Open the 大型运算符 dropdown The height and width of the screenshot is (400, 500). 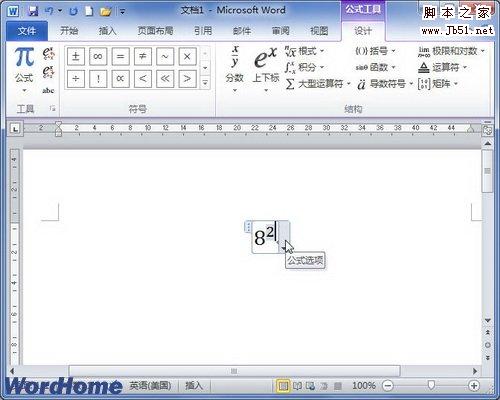[318, 84]
